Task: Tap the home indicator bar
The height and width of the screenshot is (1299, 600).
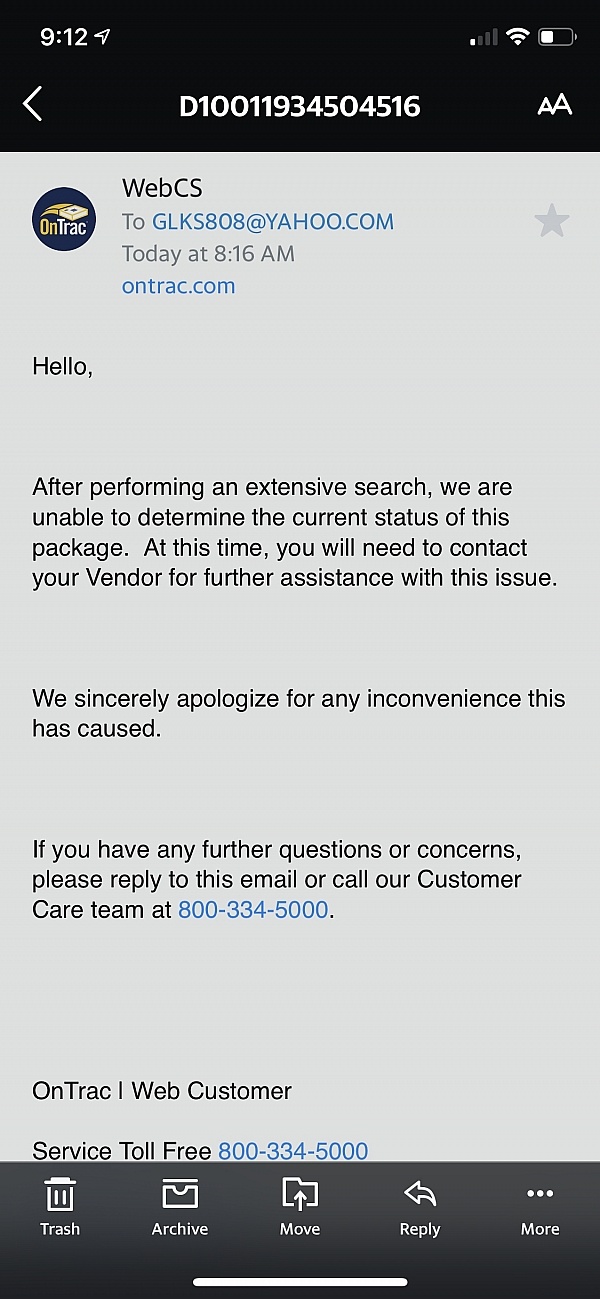Action: (x=300, y=1282)
